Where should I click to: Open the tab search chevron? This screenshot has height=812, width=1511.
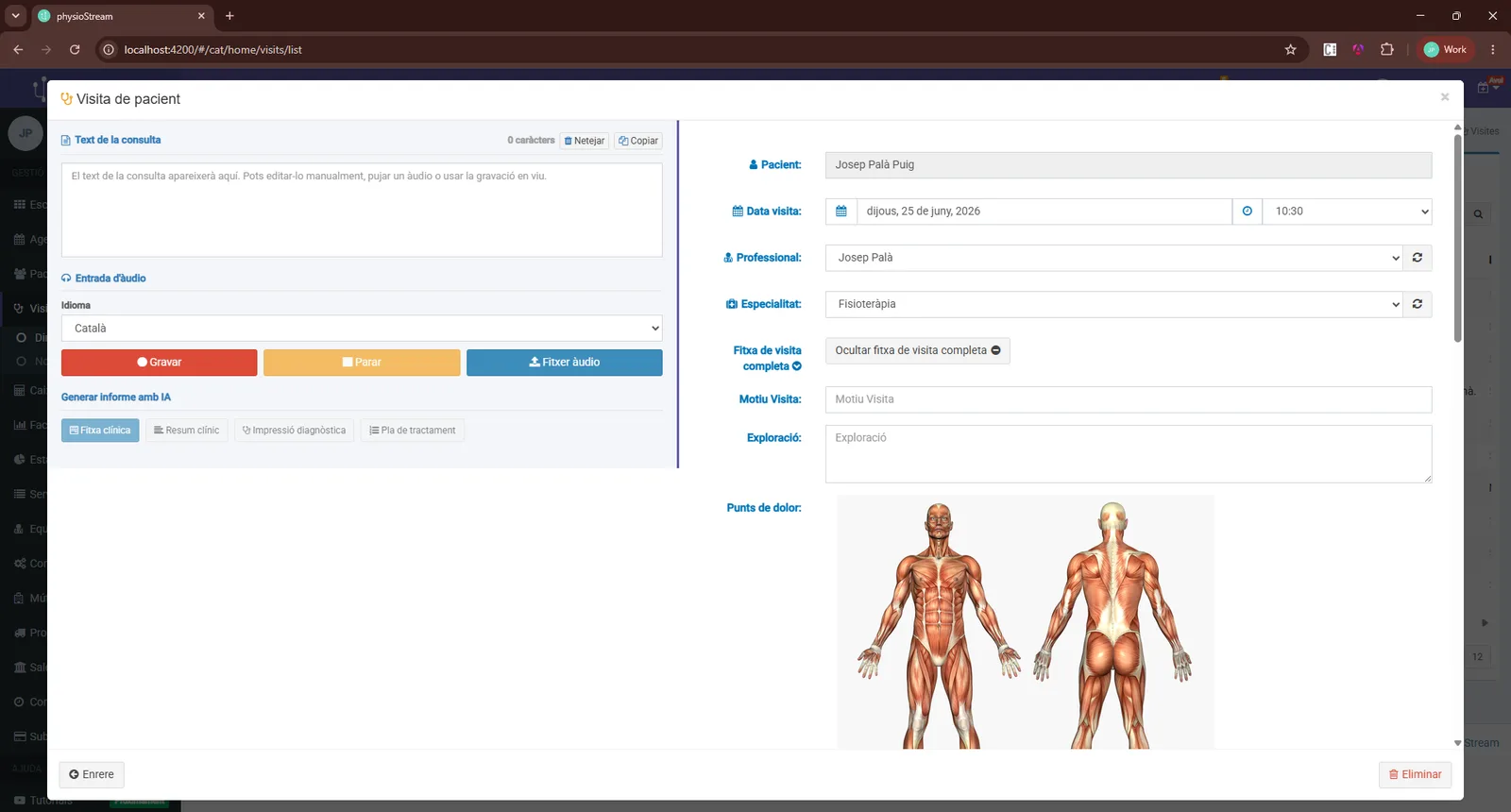[15, 16]
